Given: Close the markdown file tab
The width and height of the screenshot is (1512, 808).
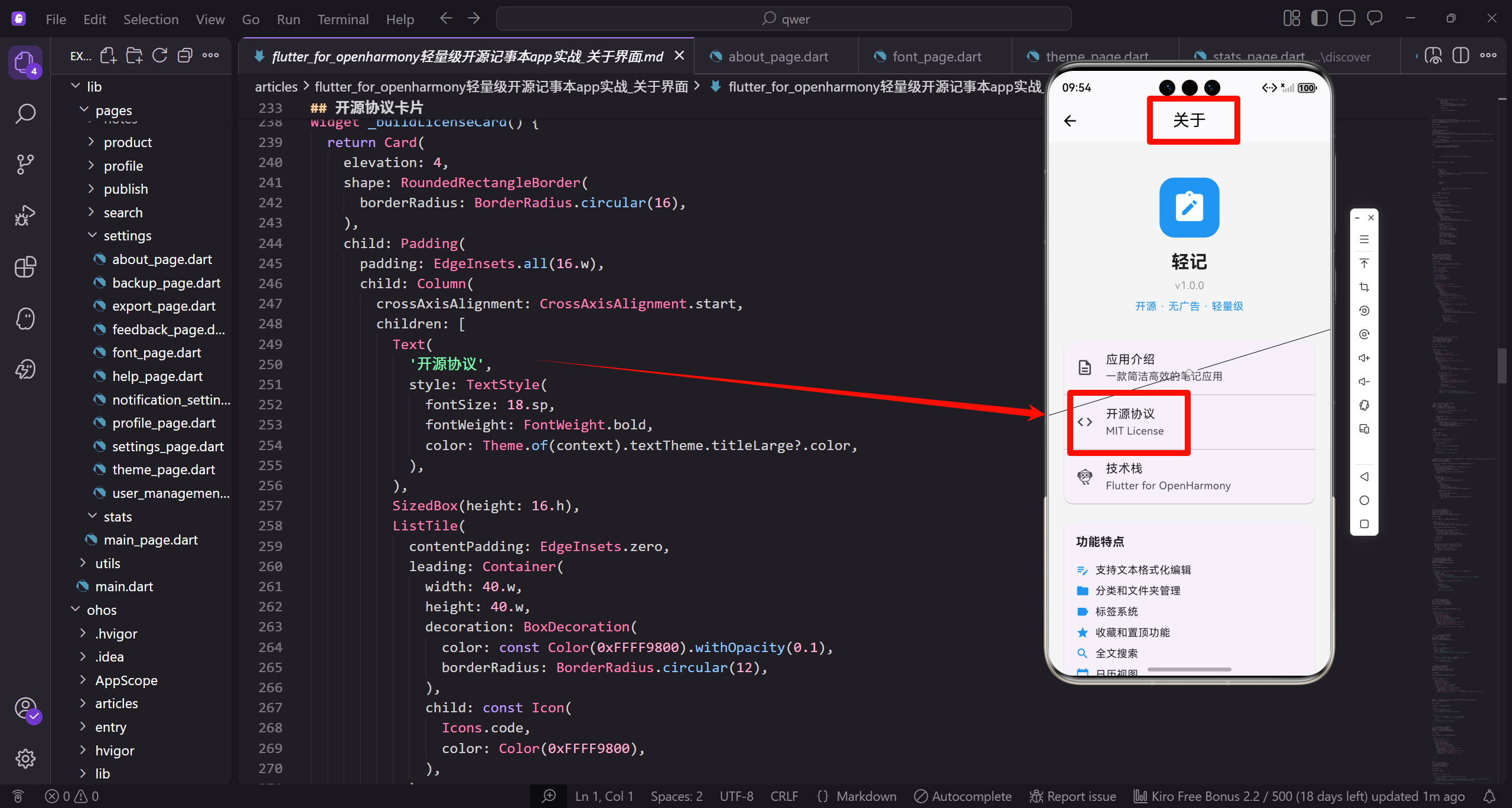Looking at the screenshot, I should (679, 56).
